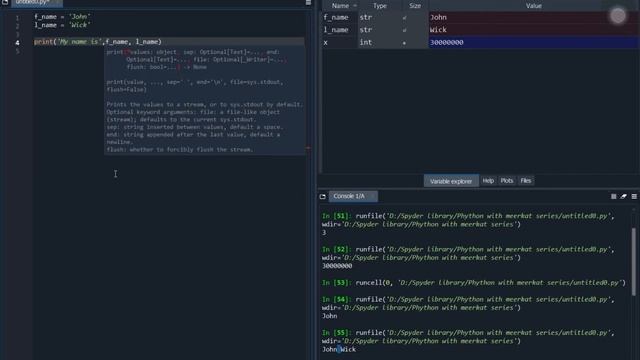Click the int type cell for x
This screenshot has height=360, width=640.
coord(379,42)
